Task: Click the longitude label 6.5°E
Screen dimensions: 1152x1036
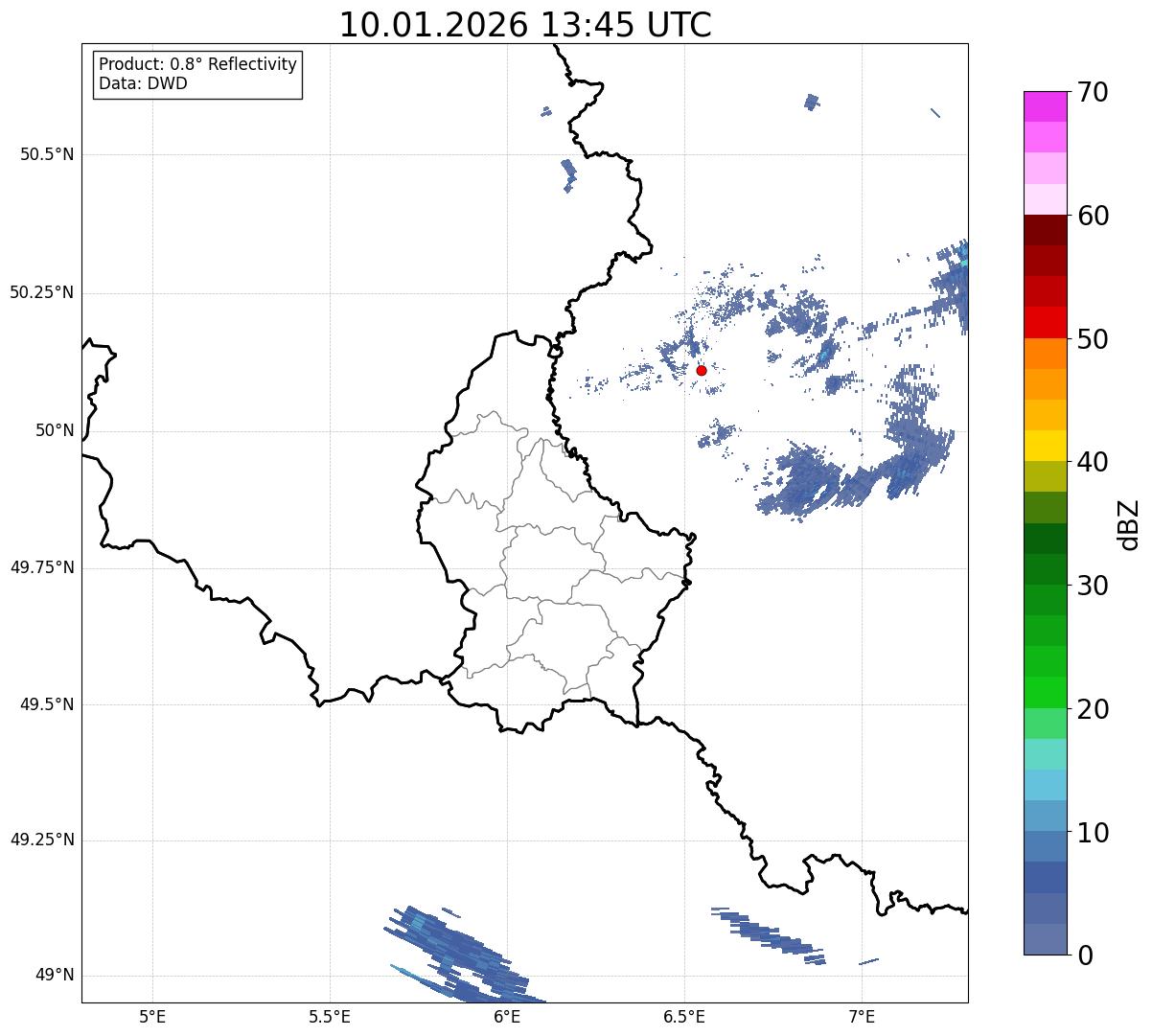Action: coord(685,1016)
